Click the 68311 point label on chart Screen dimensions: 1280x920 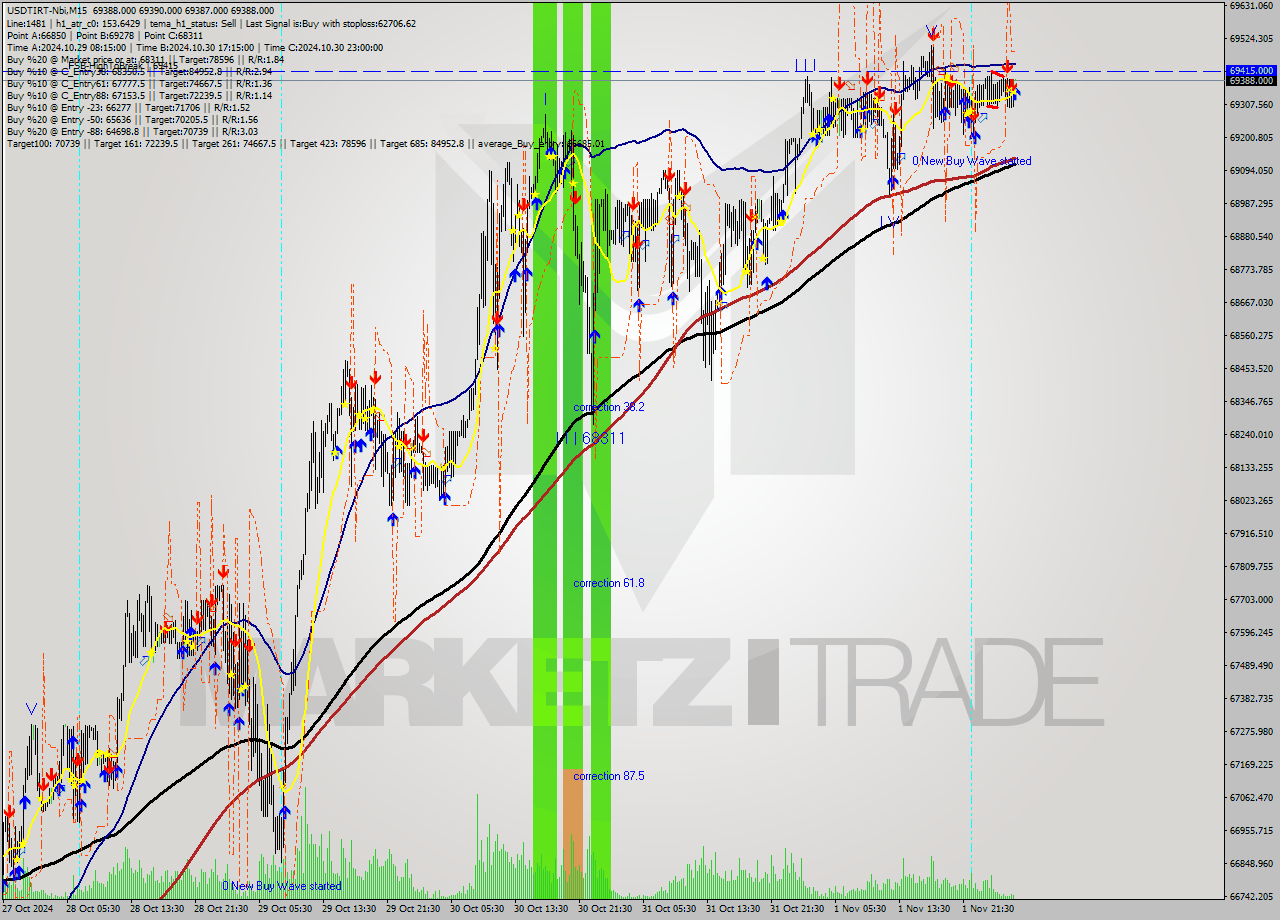pyautogui.click(x=603, y=438)
